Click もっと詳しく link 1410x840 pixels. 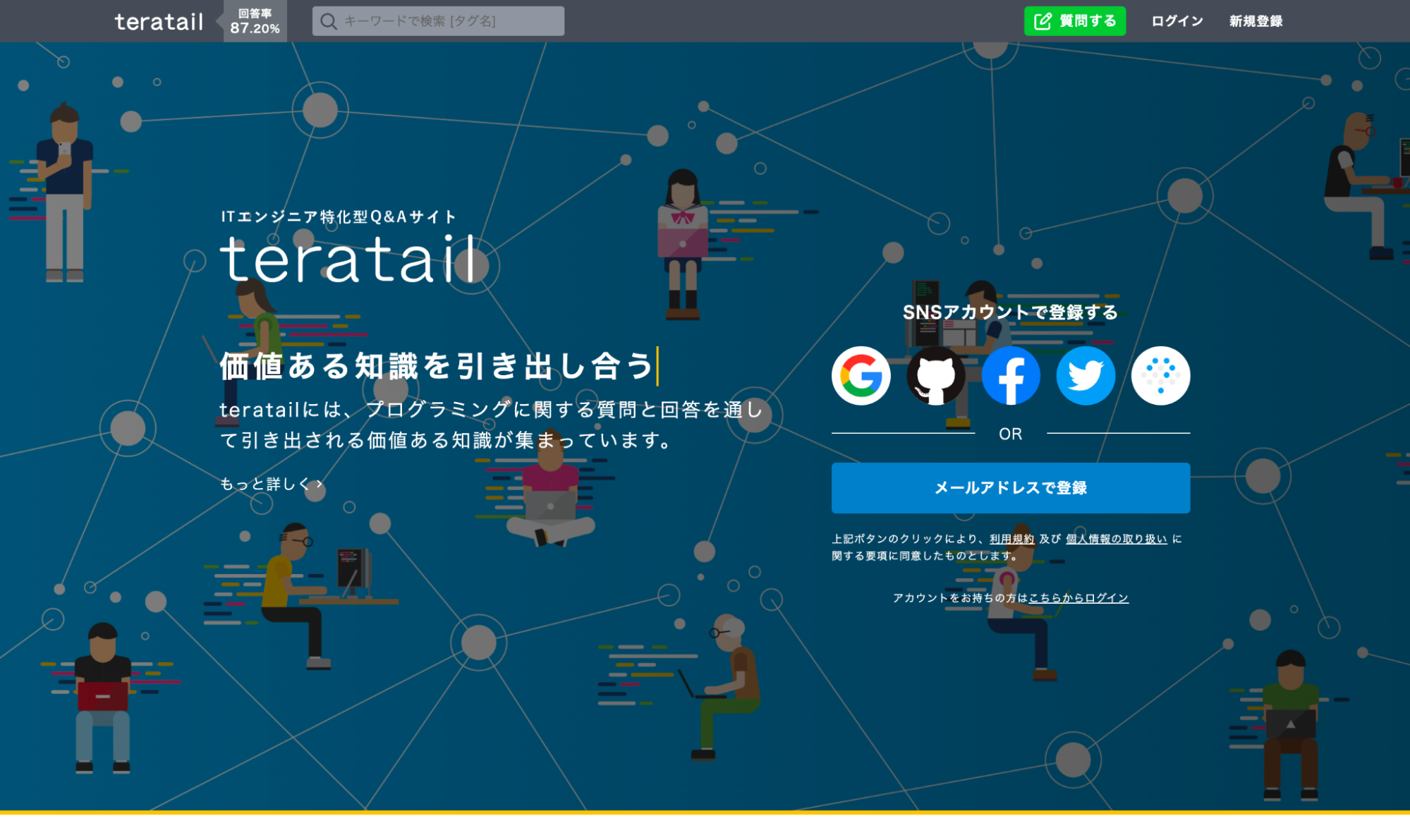[x=272, y=484]
